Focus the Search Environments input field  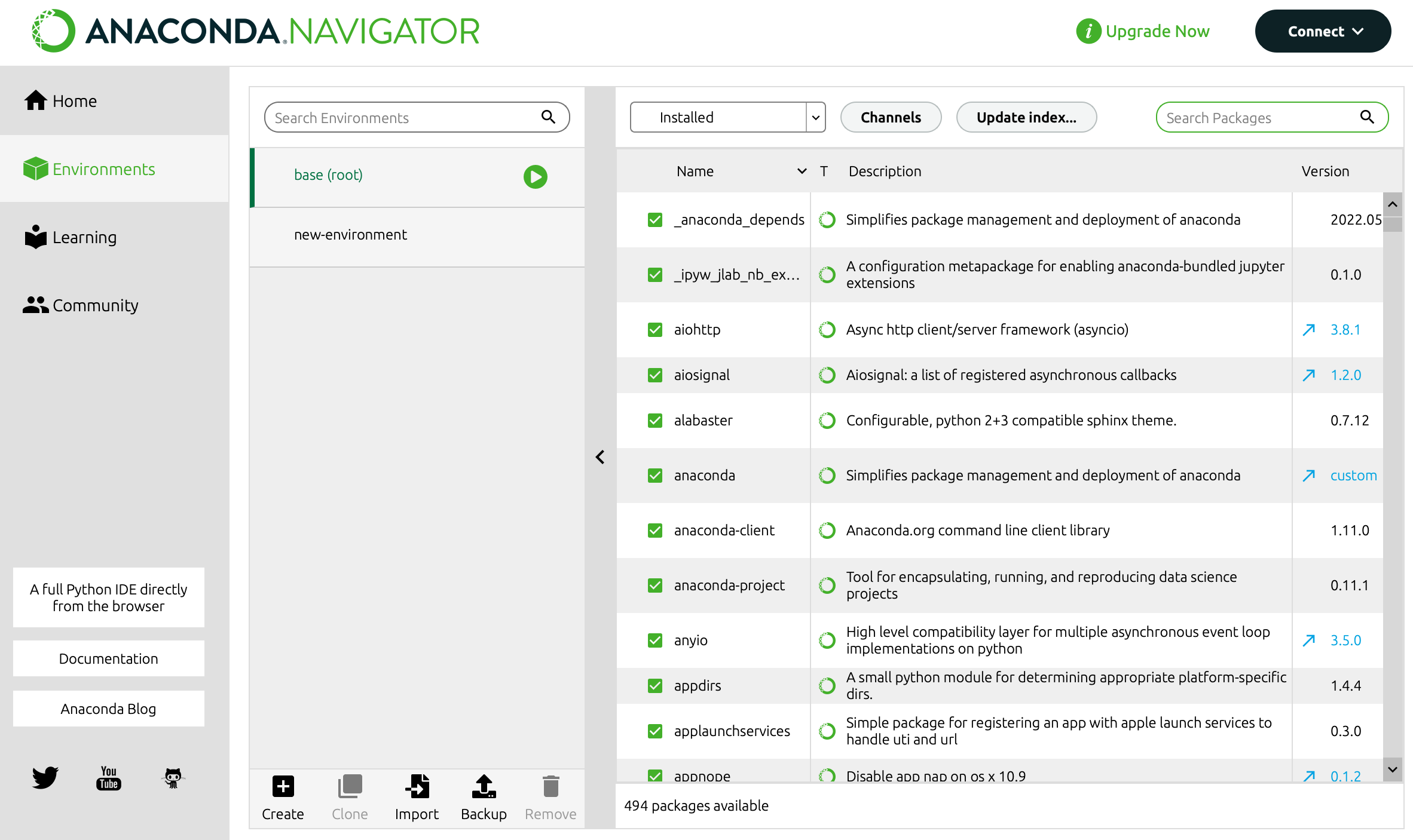[x=417, y=117]
